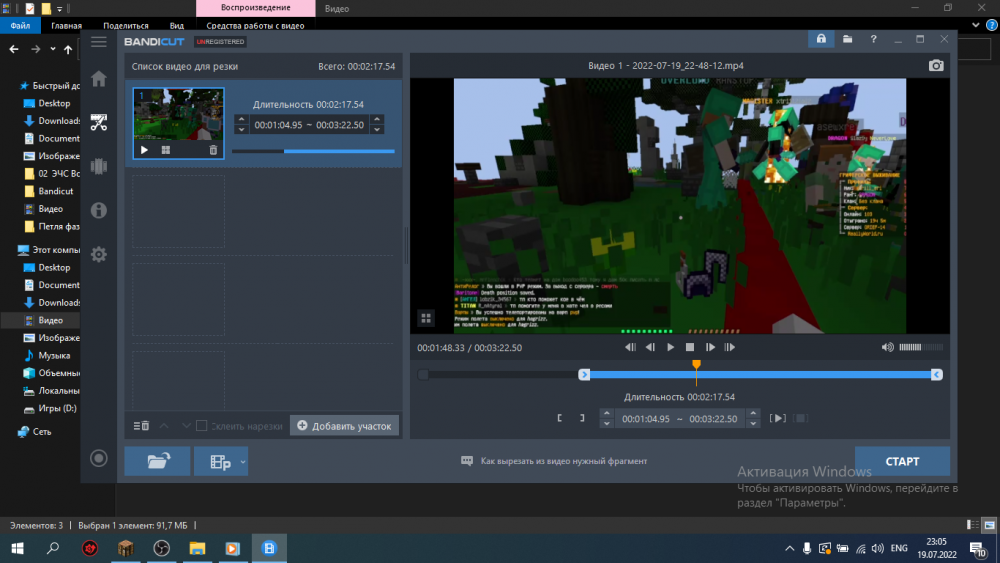This screenshot has width=1000, height=563.
Task: Click the blue timeline range bar
Action: (760, 375)
